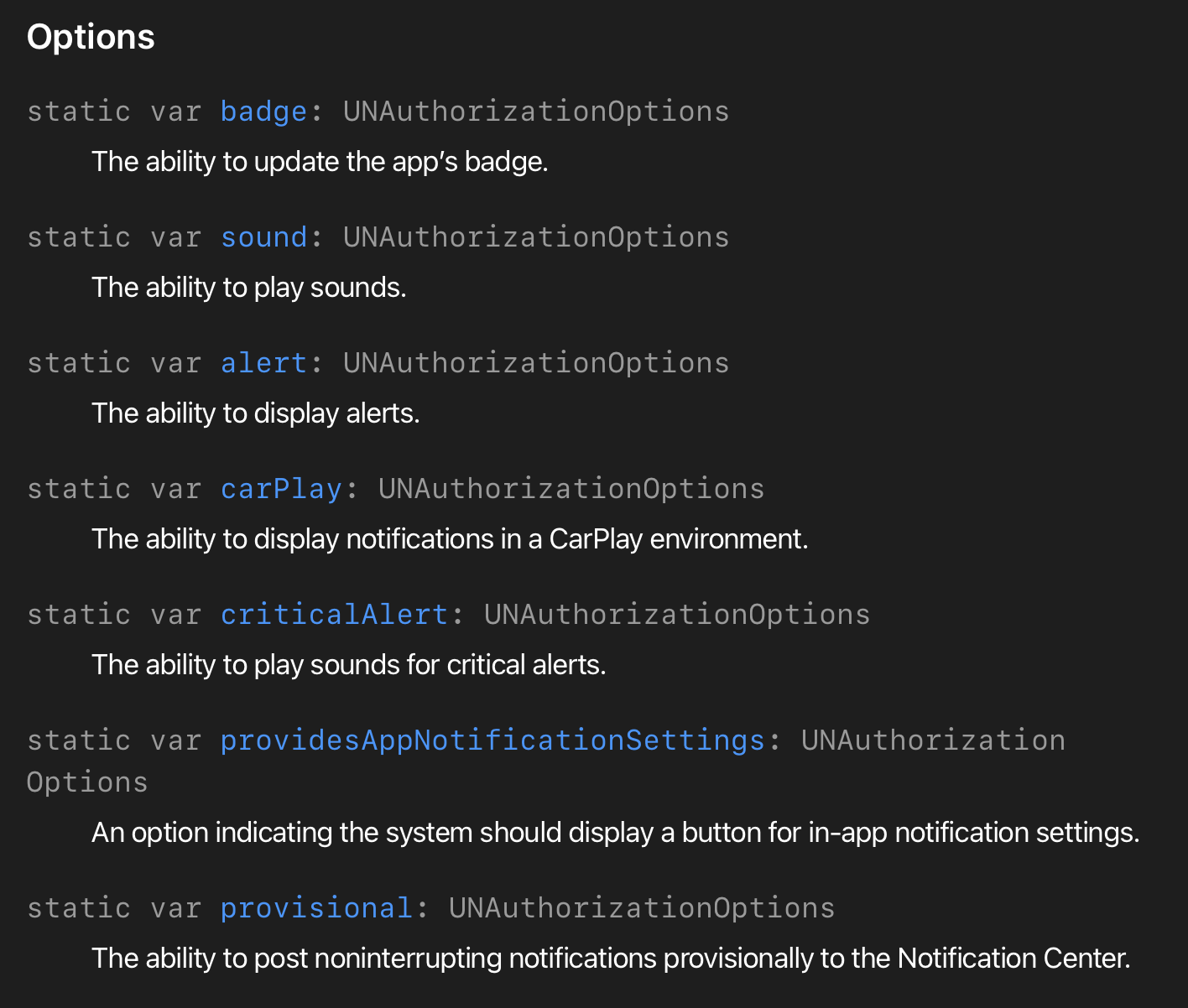The height and width of the screenshot is (1008, 1188).
Task: Open the sound option link
Action: coord(263,237)
